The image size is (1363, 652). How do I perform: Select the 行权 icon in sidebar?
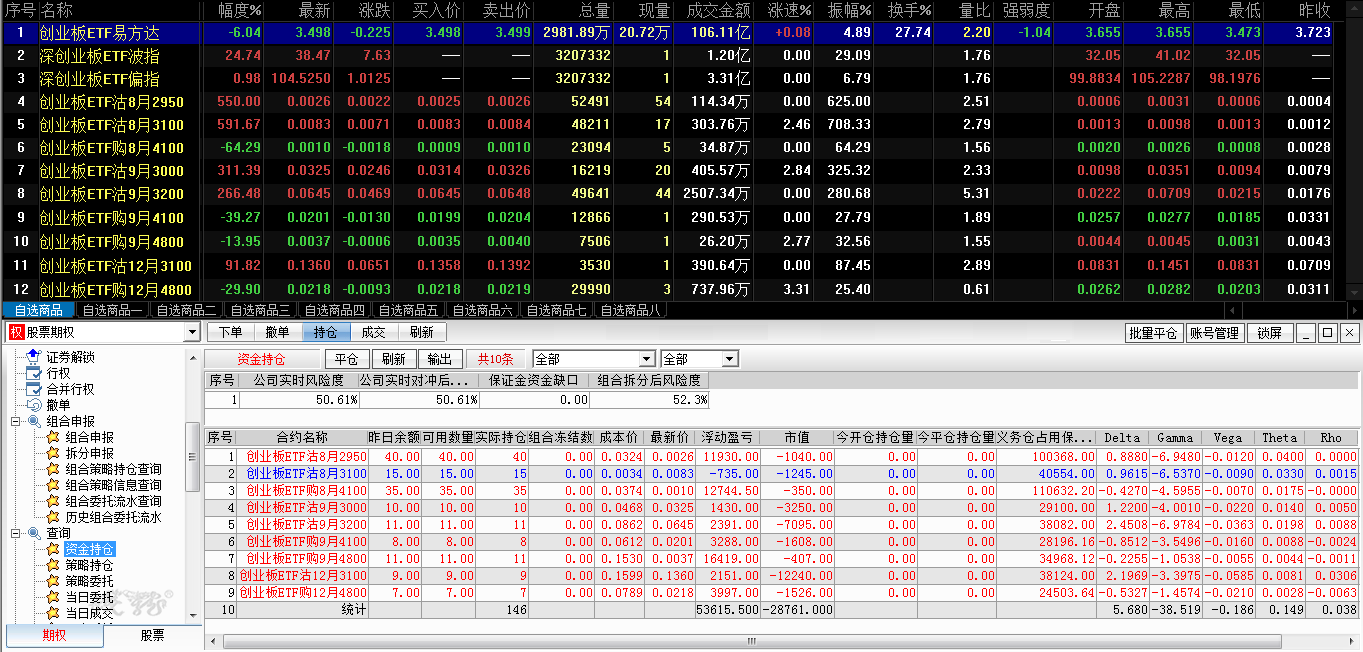[34, 373]
